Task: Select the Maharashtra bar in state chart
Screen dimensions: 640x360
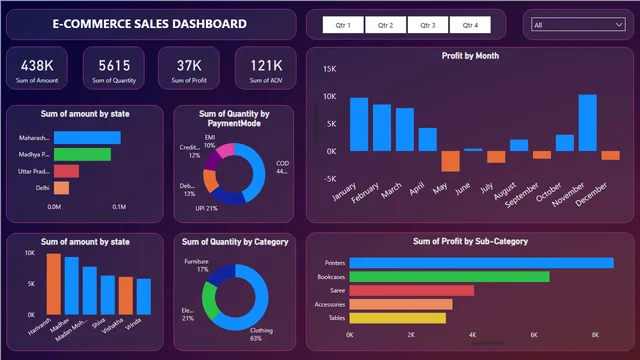Action: click(87, 138)
